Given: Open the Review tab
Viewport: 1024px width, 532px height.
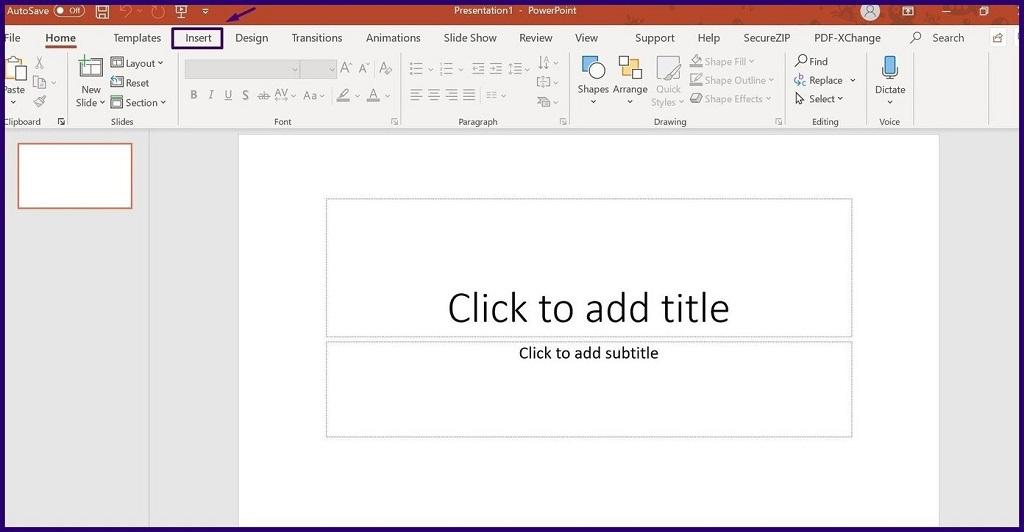Looking at the screenshot, I should coord(536,38).
